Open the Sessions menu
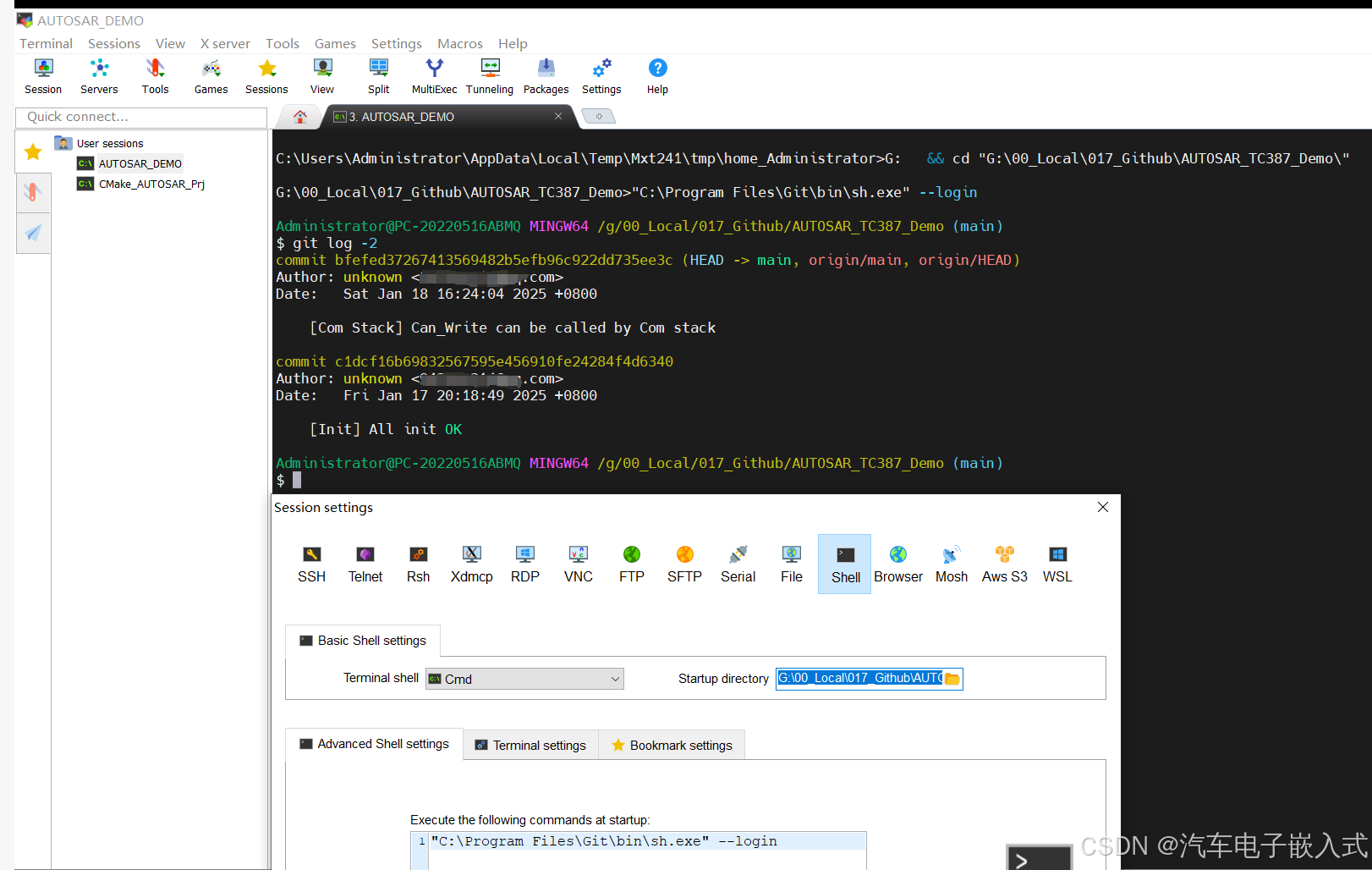Viewport: 1372px width, 870px height. click(x=114, y=43)
